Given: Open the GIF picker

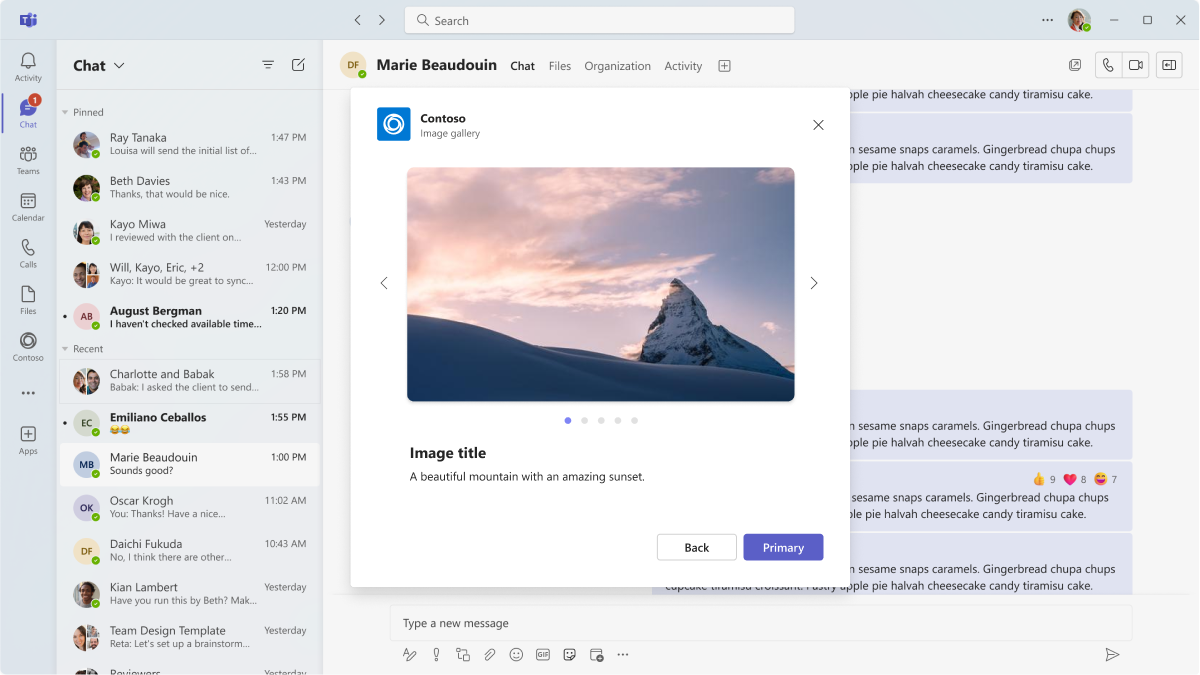Looking at the screenshot, I should [543, 655].
